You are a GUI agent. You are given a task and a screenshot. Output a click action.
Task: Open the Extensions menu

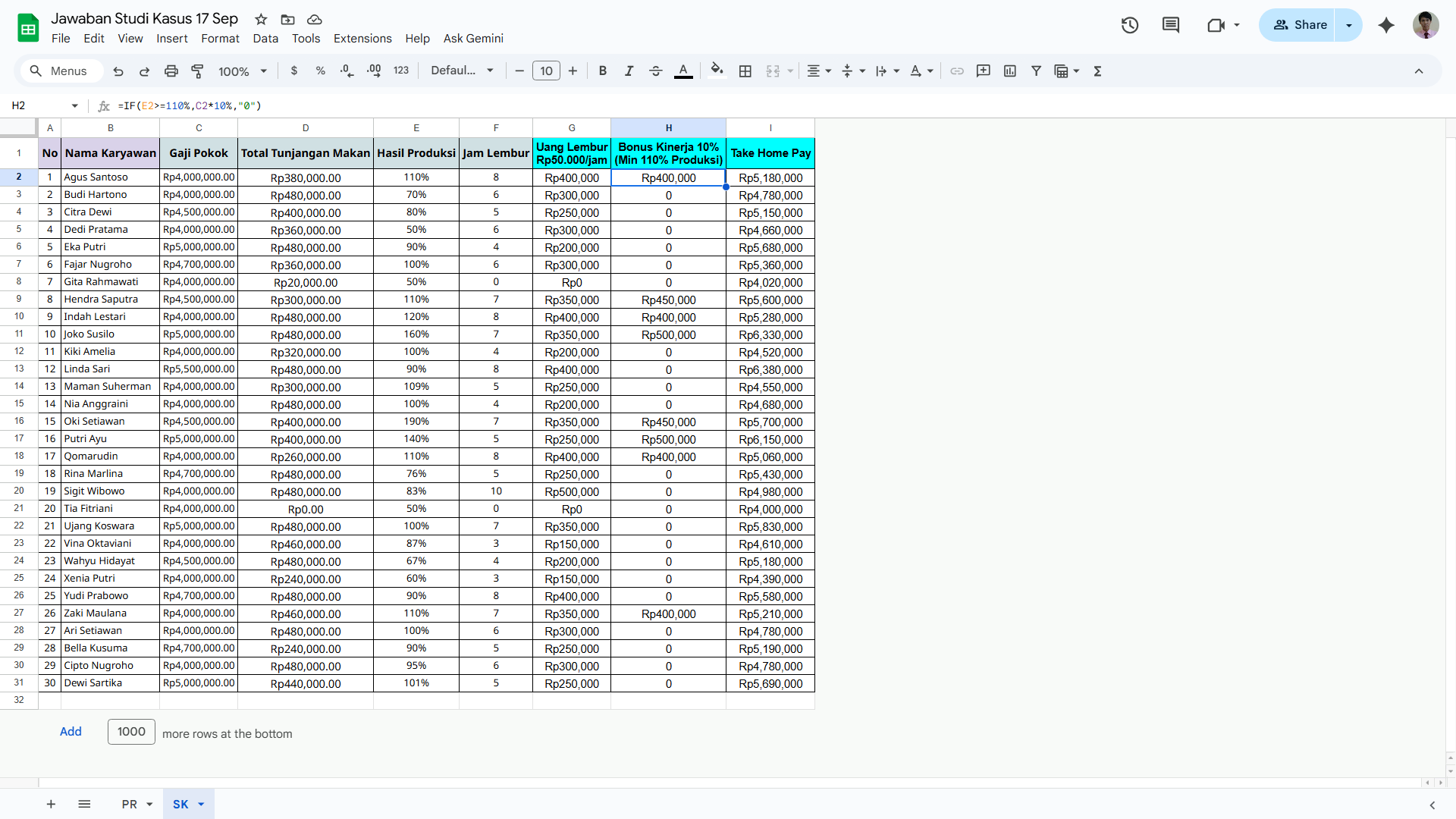[x=362, y=39]
